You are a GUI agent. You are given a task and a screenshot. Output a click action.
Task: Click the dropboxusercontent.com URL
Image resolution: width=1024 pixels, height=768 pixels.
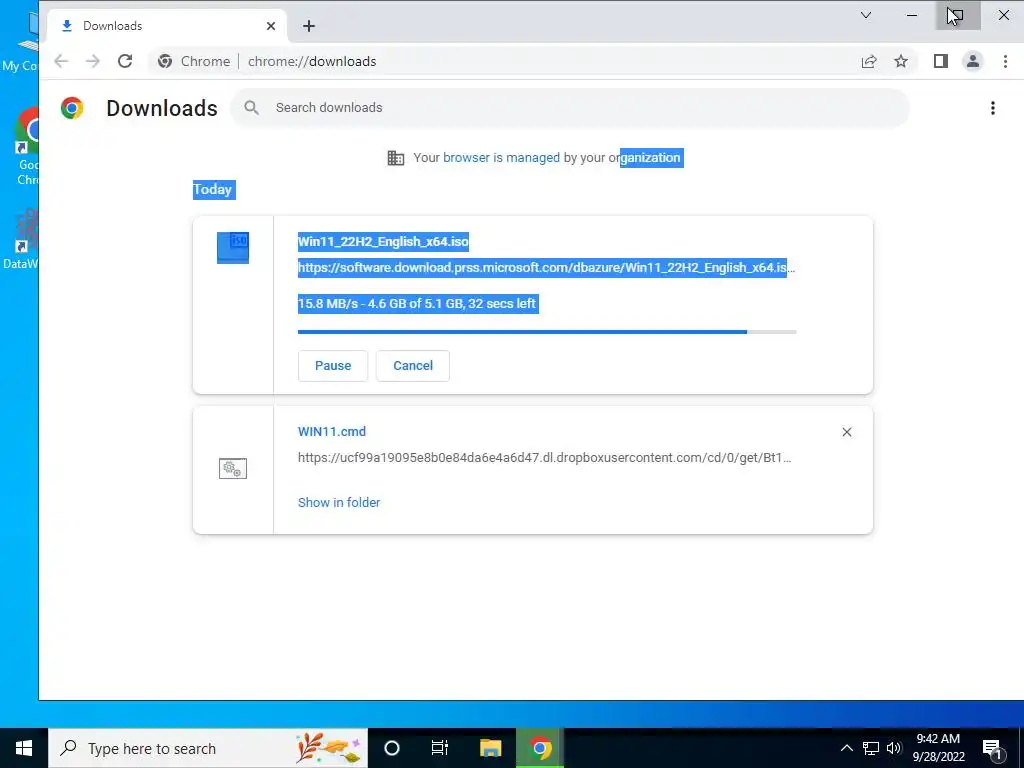[545, 458]
